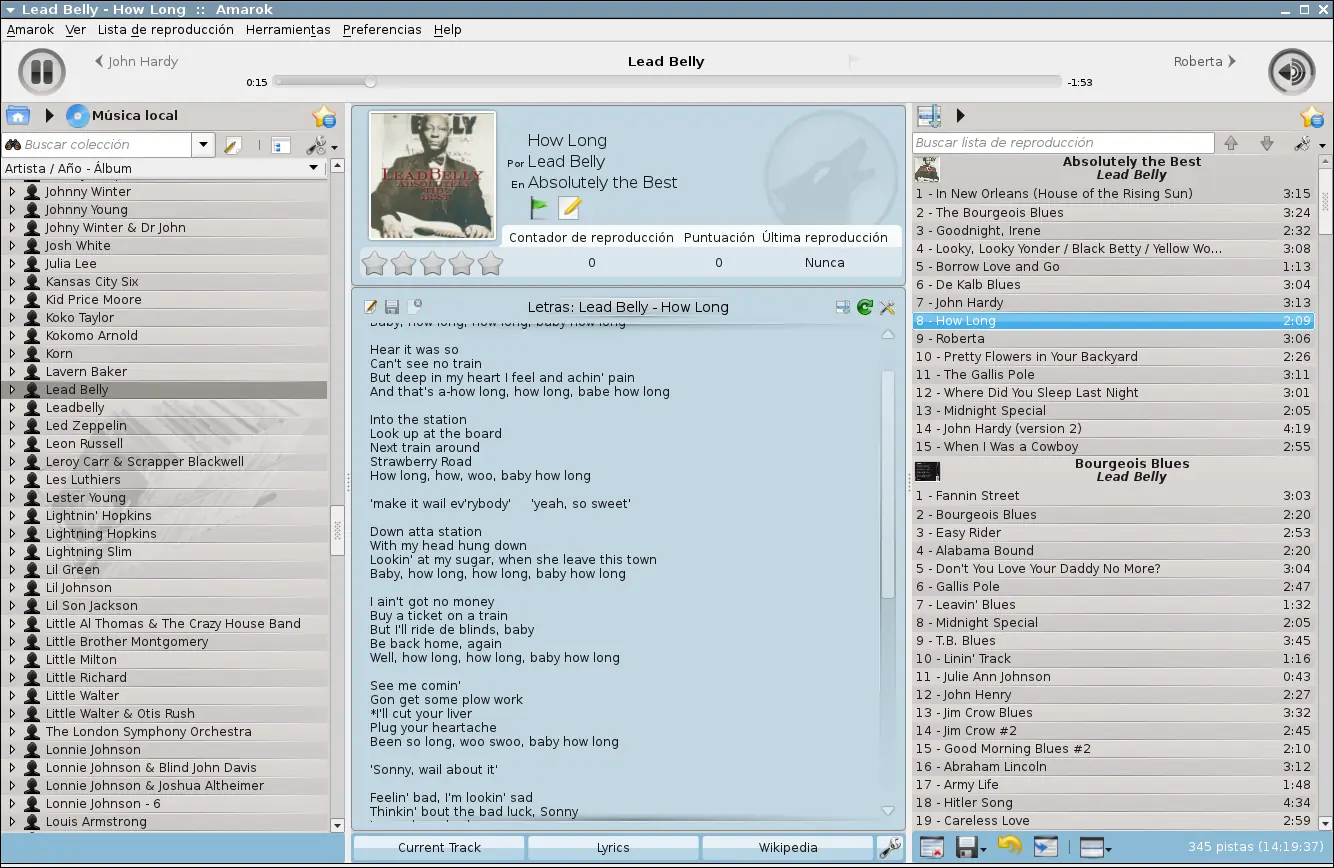1334x868 pixels.
Task: Expand the Korn artist node
Action: pyautogui.click(x=12, y=354)
